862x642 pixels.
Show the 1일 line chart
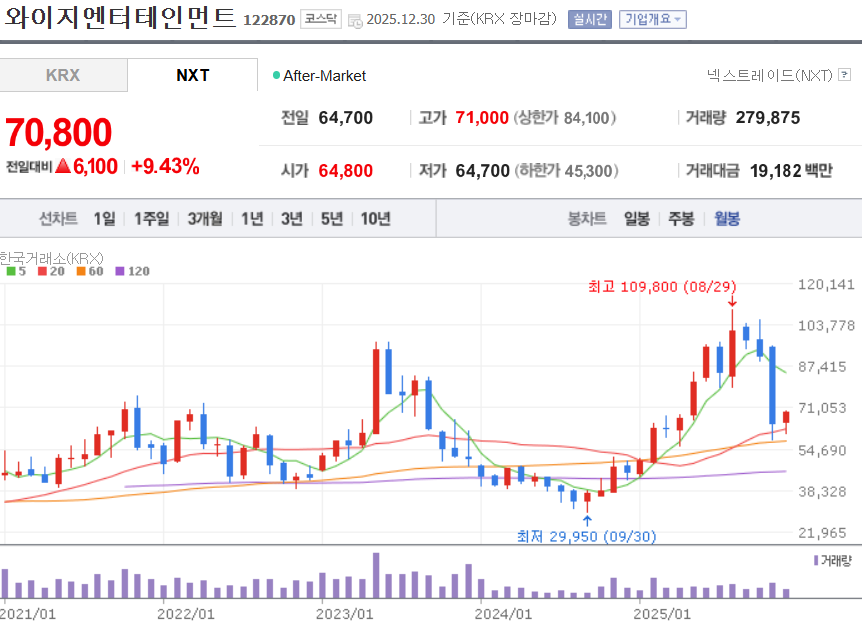coord(104,219)
